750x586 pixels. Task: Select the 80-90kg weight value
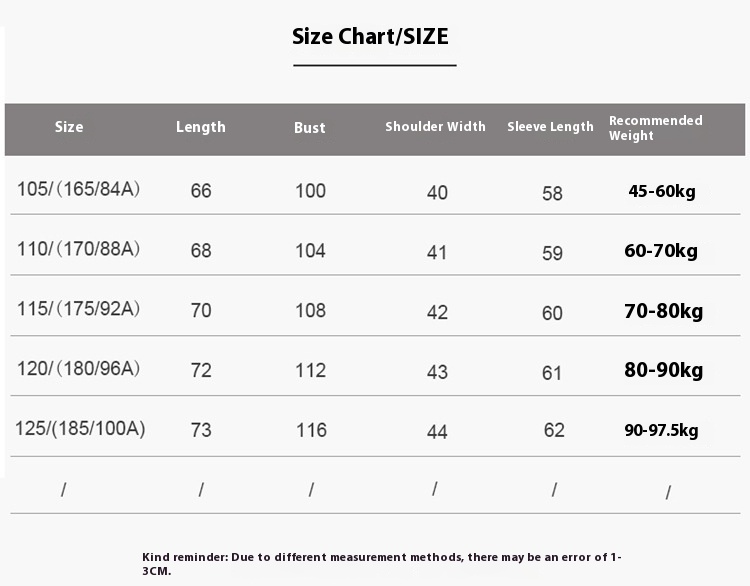pyautogui.click(x=663, y=371)
